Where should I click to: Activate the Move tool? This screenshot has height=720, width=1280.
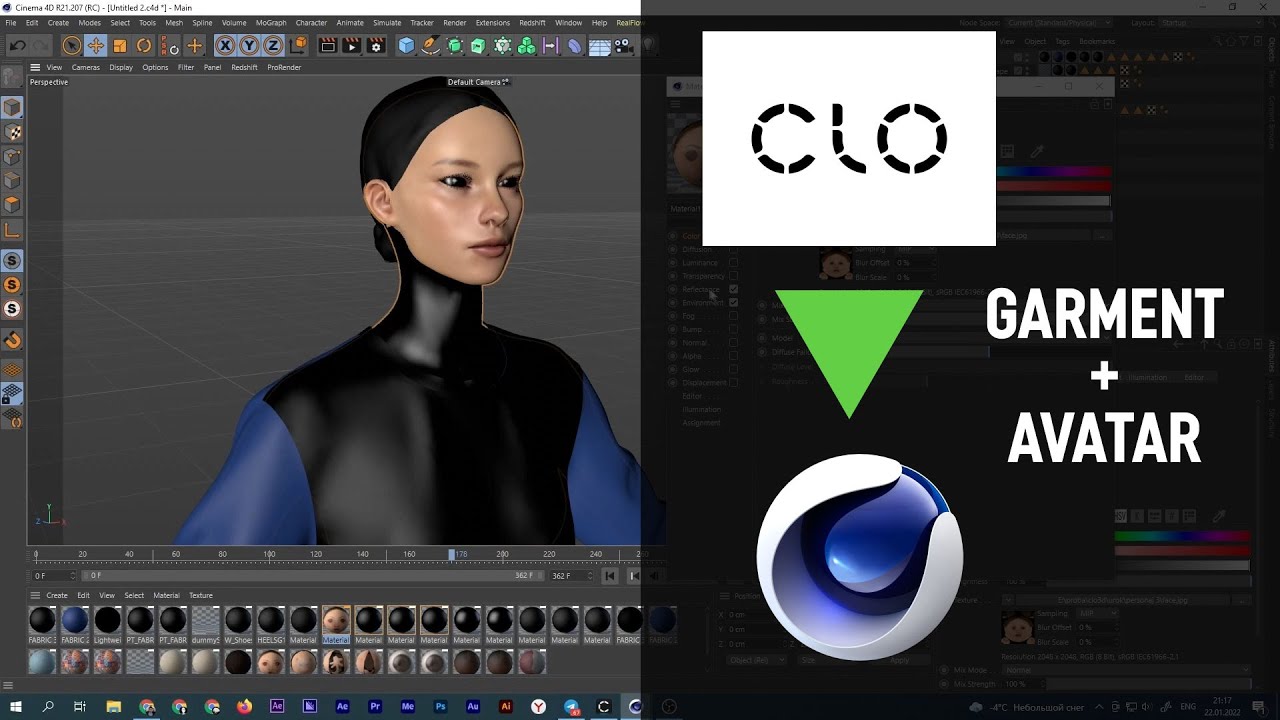(96, 45)
